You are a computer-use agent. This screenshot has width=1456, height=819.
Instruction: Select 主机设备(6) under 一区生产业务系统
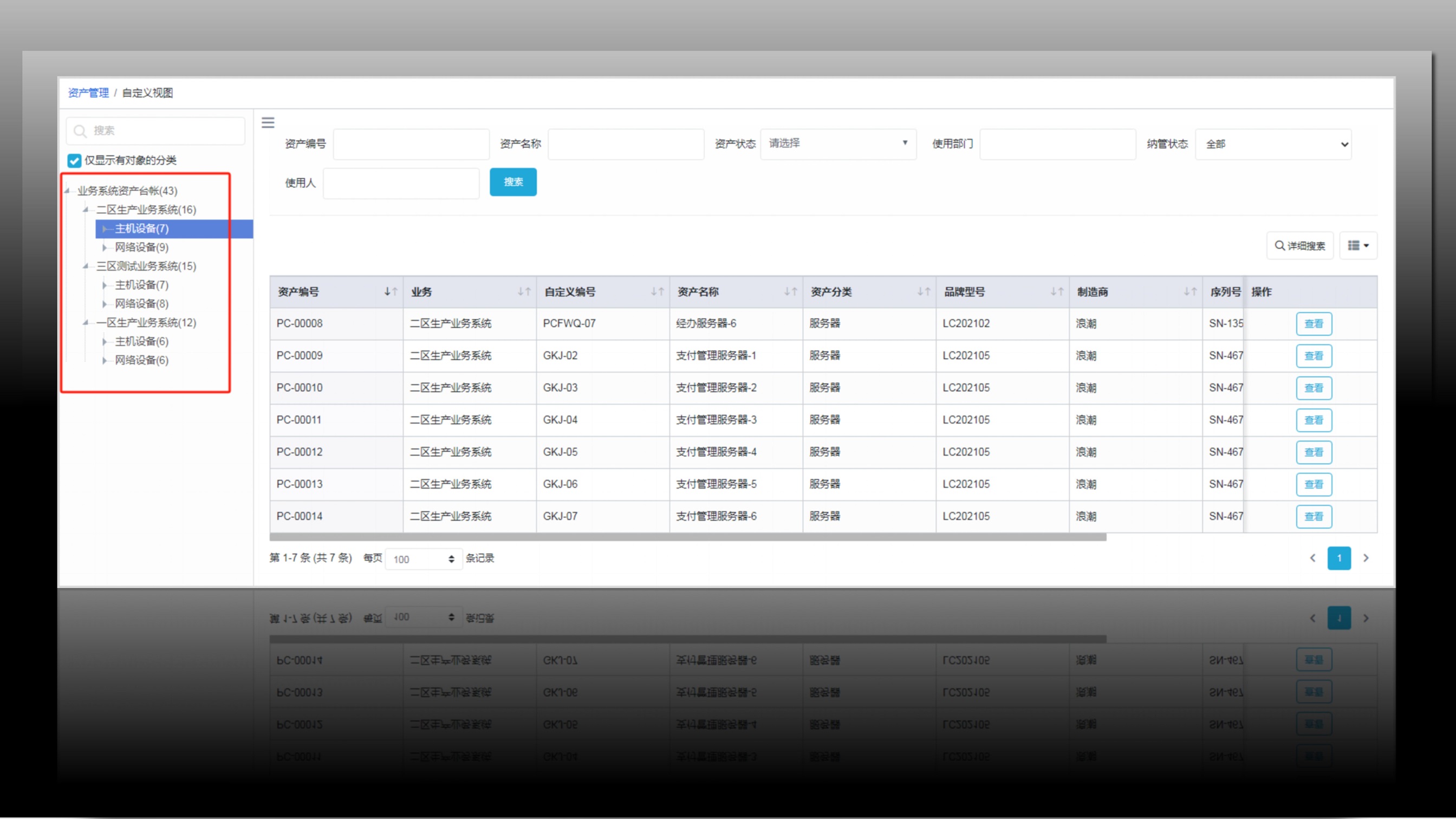pos(141,341)
